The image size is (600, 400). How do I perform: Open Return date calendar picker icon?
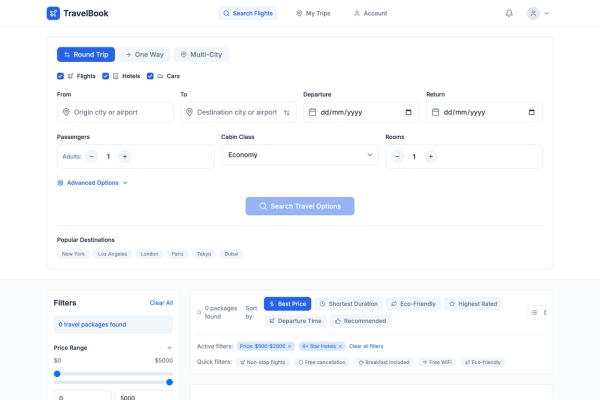tap(532, 112)
